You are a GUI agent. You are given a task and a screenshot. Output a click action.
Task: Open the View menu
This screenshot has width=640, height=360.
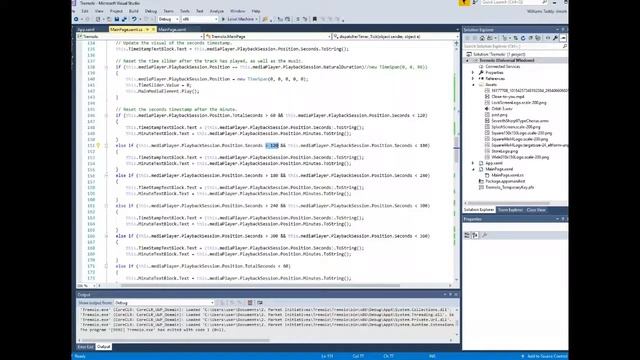(99, 11)
